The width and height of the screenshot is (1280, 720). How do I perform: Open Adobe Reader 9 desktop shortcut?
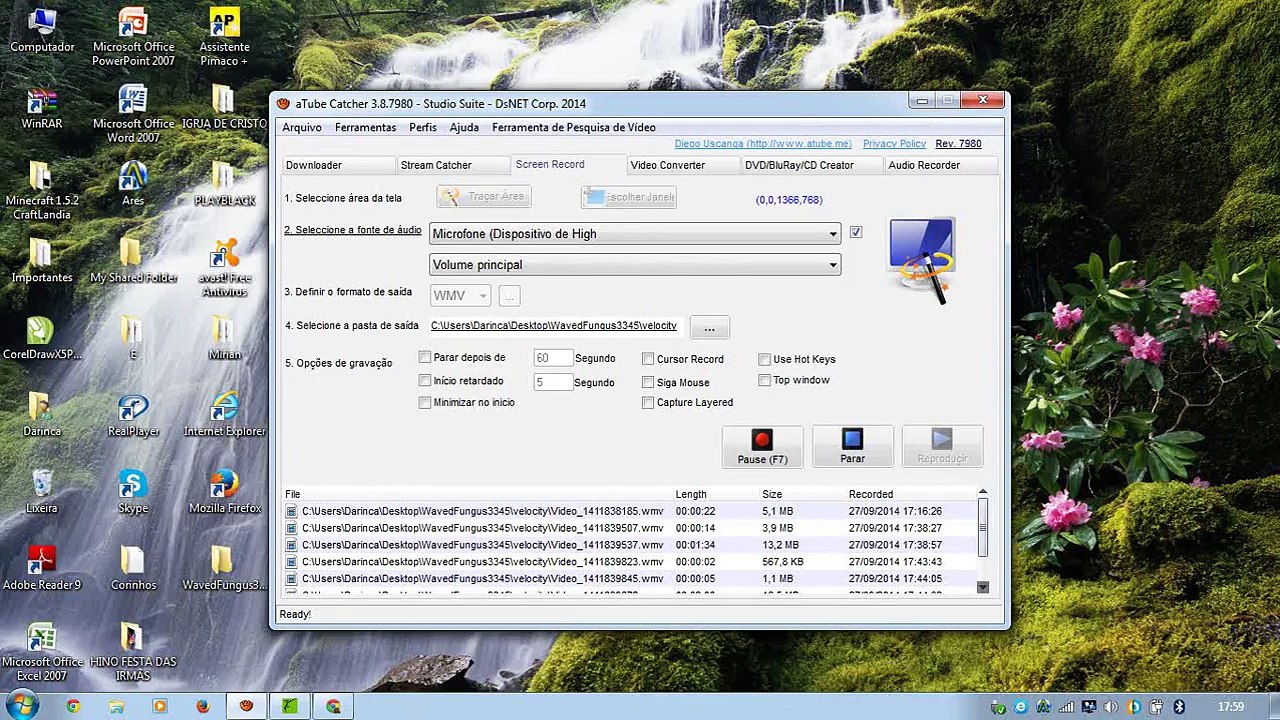click(42, 569)
